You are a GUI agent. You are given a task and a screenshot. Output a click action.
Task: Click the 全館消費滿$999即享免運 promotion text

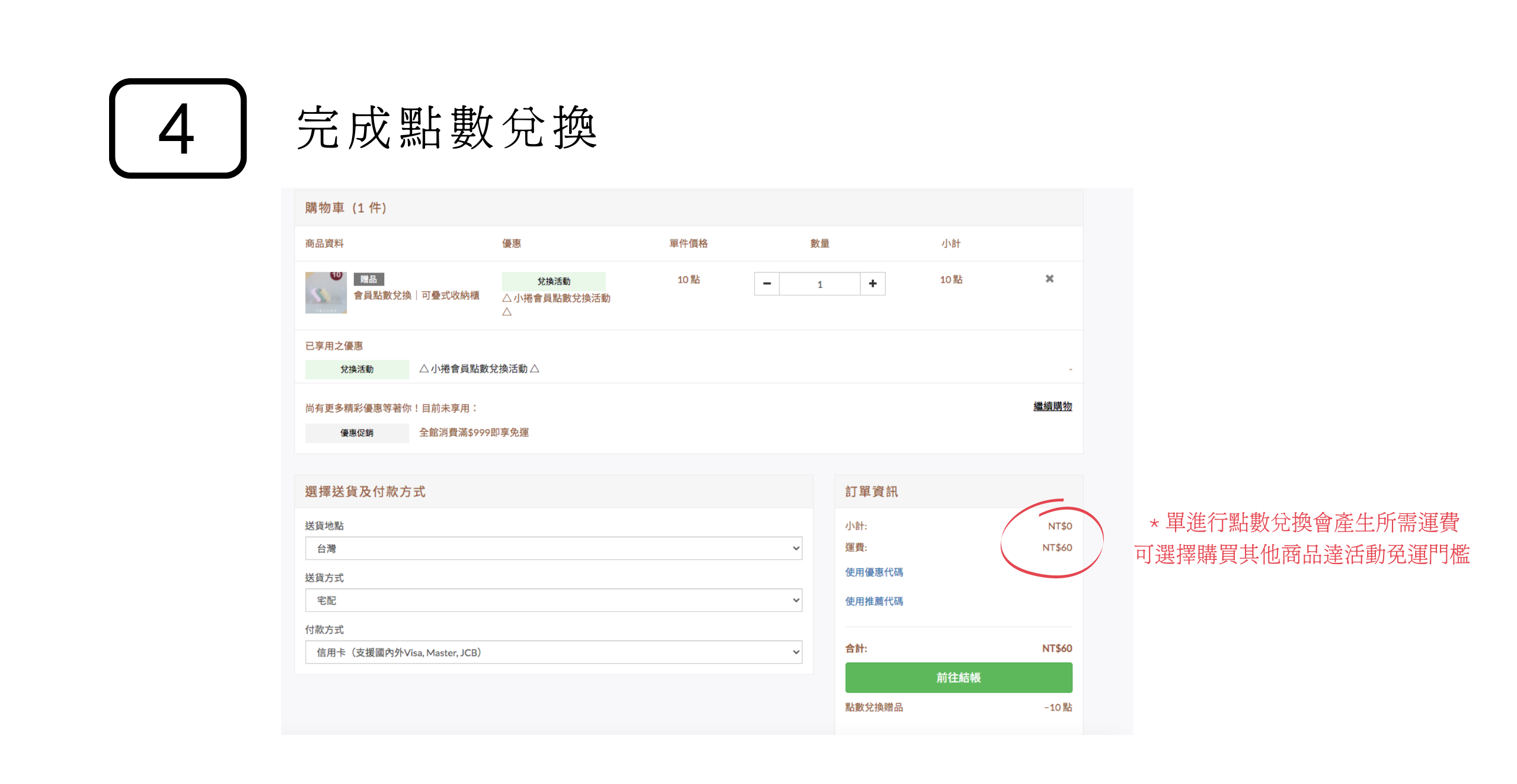tap(474, 433)
